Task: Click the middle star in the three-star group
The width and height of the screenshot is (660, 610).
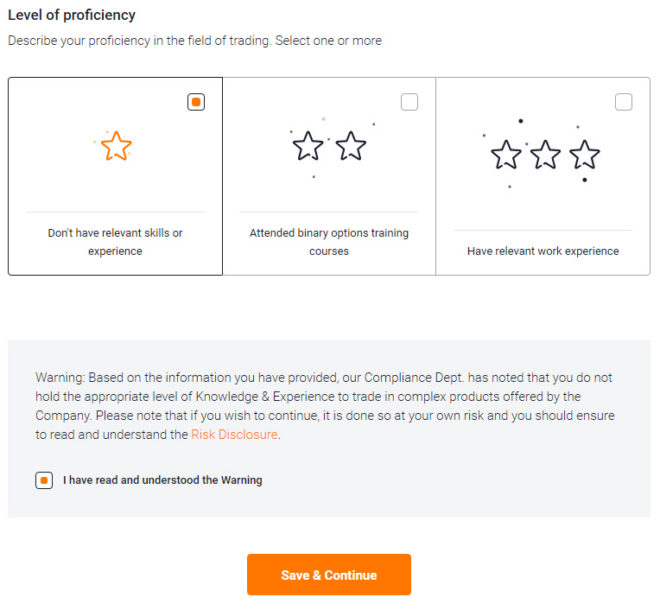Action: point(546,154)
